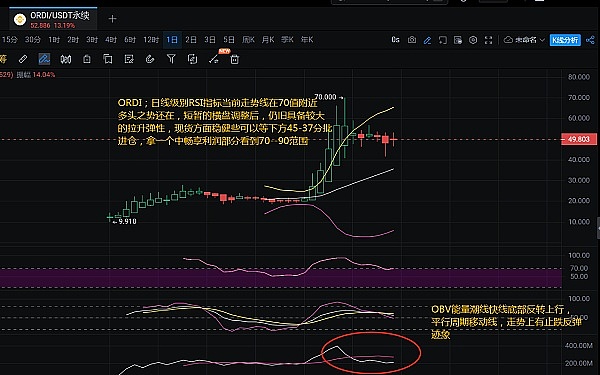
Task: Click the 70.000 high price marker
Action: point(325,97)
